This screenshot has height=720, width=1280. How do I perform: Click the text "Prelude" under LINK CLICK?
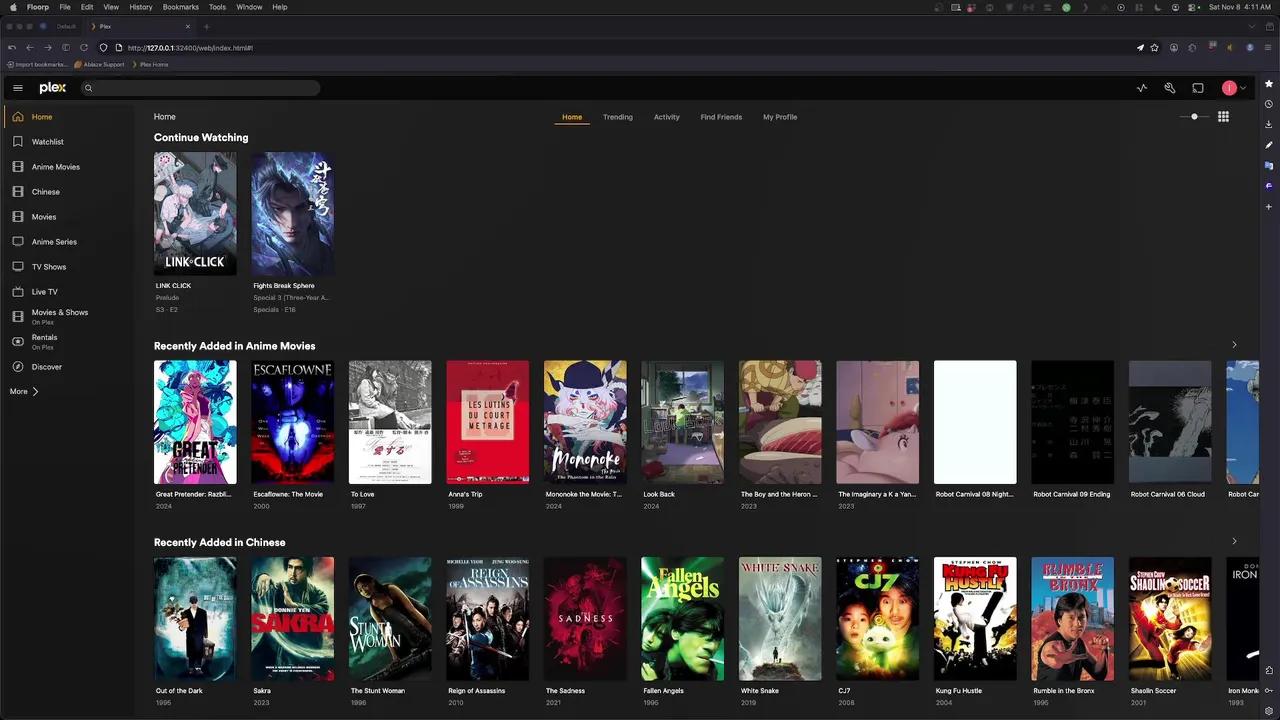coord(167,297)
